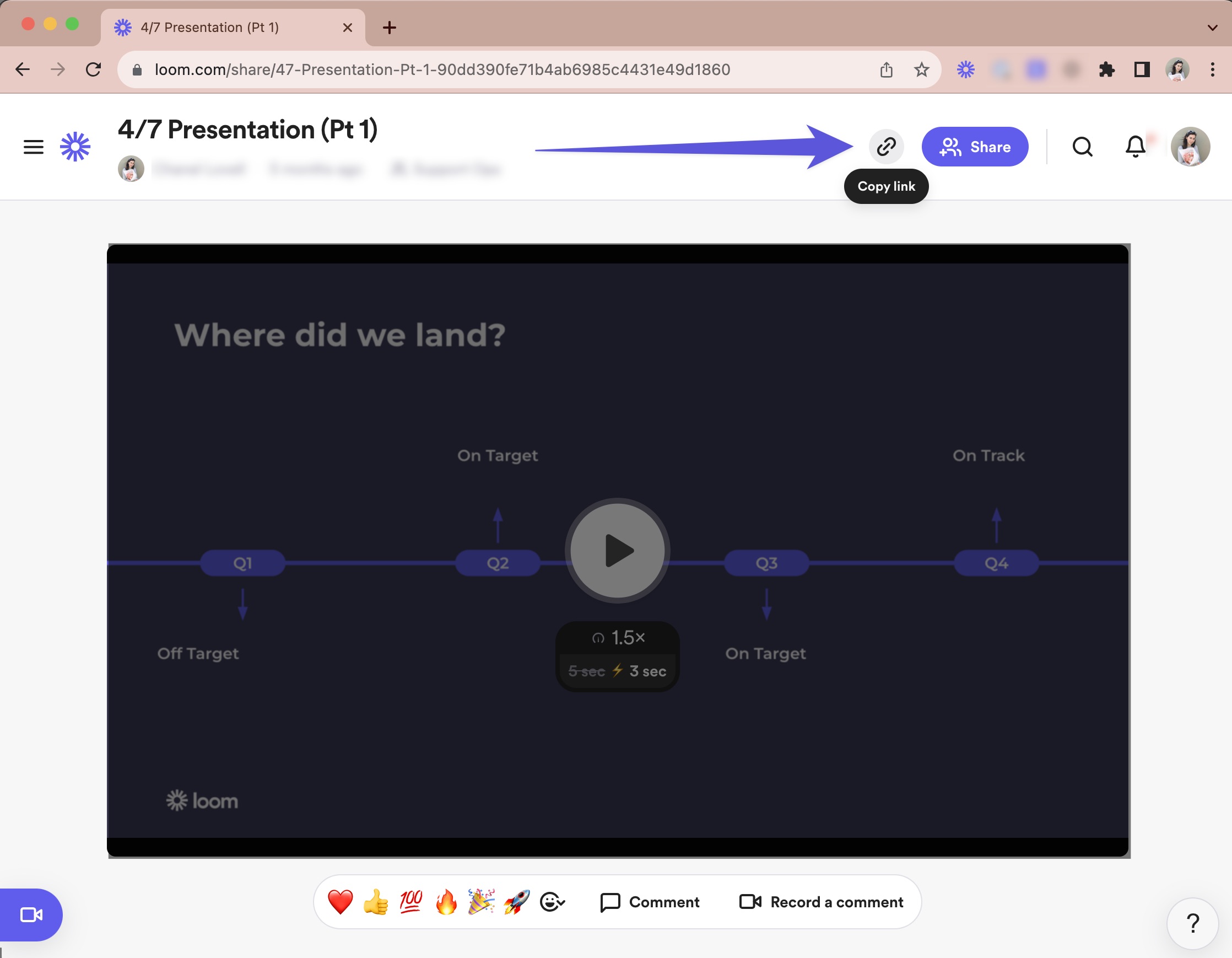
Task: Open the help question mark button
Action: (x=1192, y=923)
